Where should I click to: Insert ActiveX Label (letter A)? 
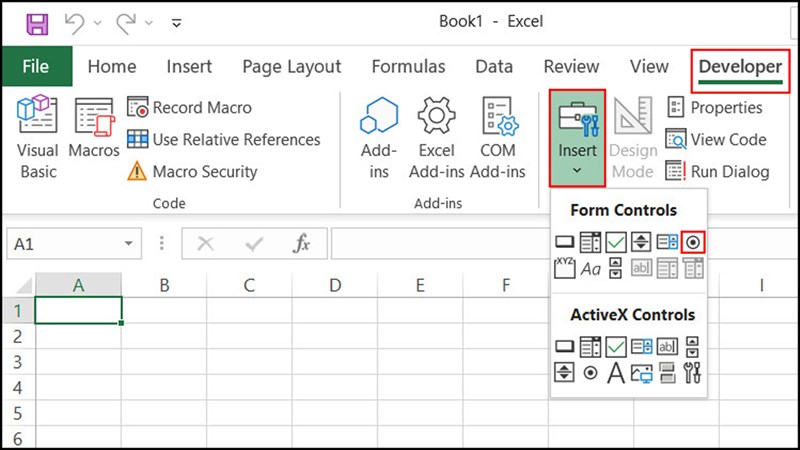616,372
